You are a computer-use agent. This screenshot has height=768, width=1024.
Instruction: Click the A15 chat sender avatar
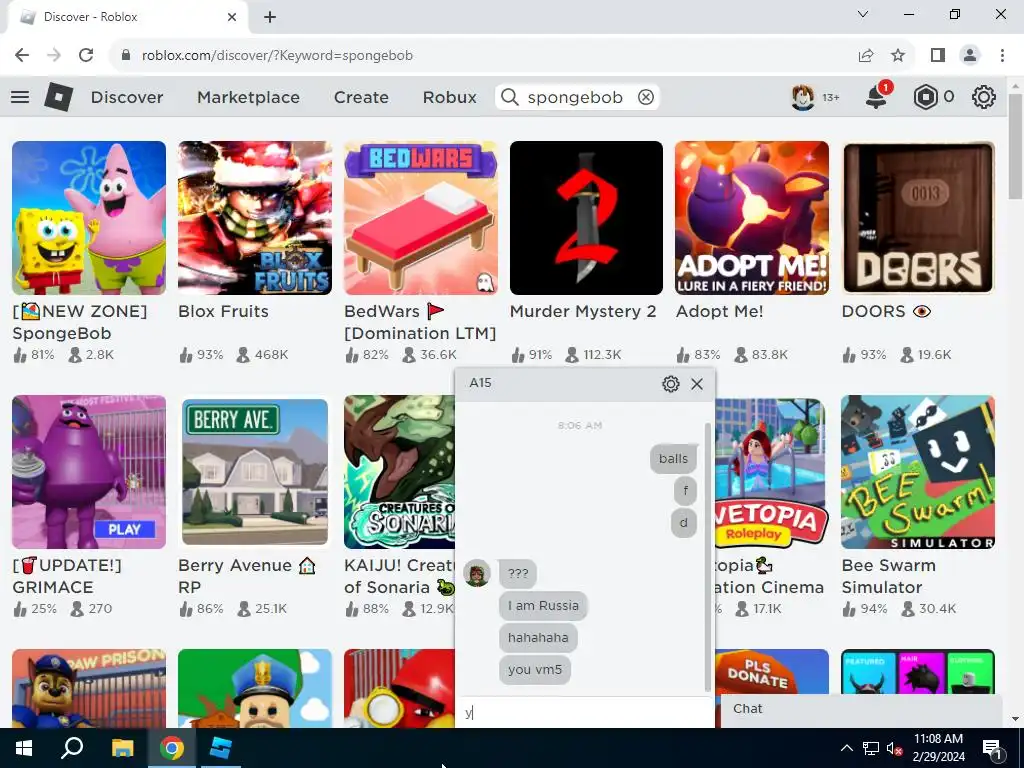(477, 573)
